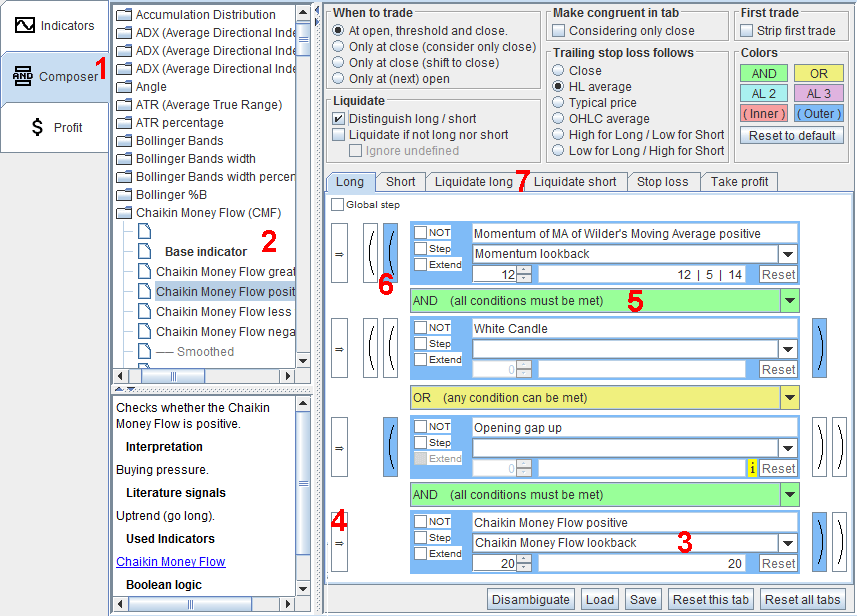Click the arrow button left of White Candle
857x616 pixels.
click(339, 348)
